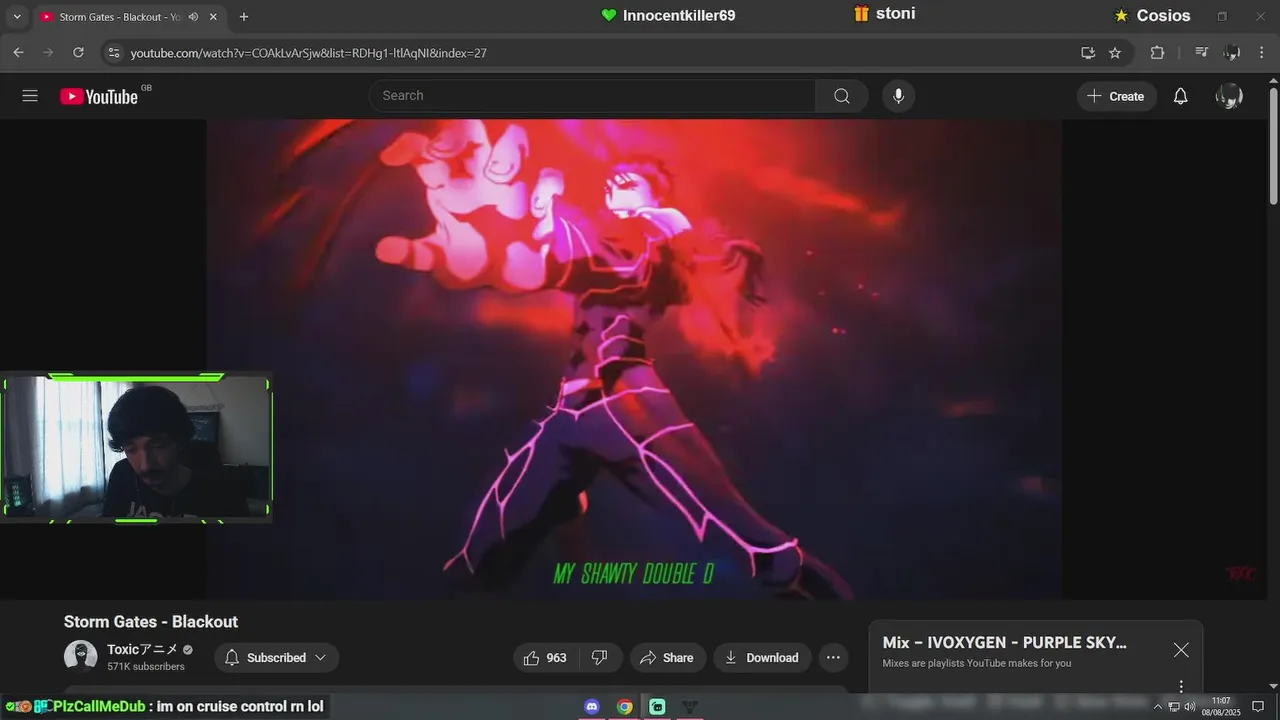Start voice search with the microphone
This screenshot has width=1280, height=720.
point(898,96)
